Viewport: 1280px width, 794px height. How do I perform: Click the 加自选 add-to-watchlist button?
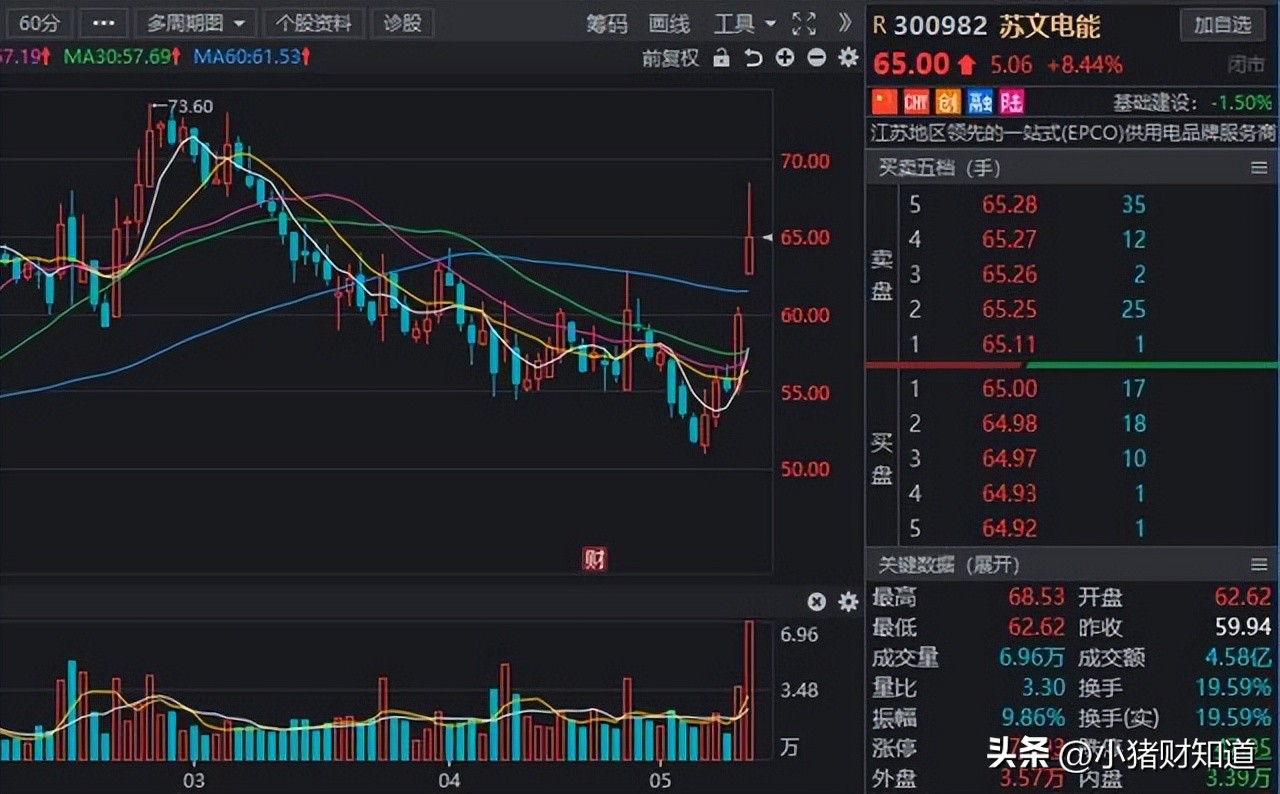[1222, 25]
